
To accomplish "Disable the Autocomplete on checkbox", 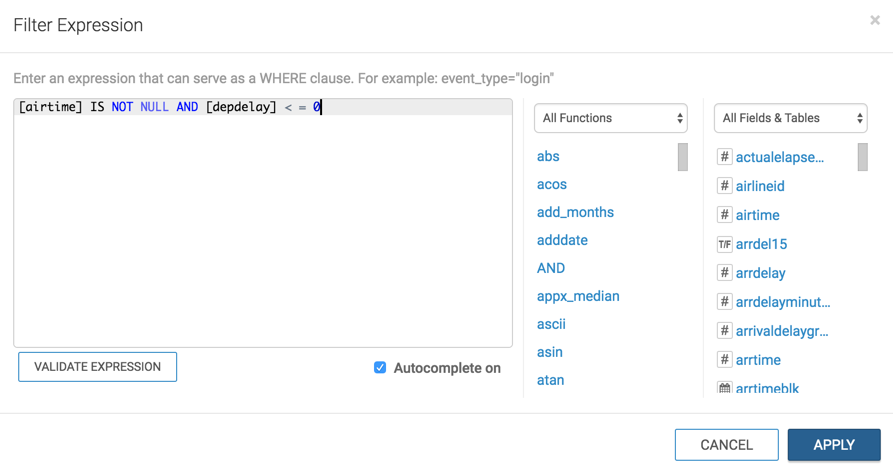I will [380, 368].
